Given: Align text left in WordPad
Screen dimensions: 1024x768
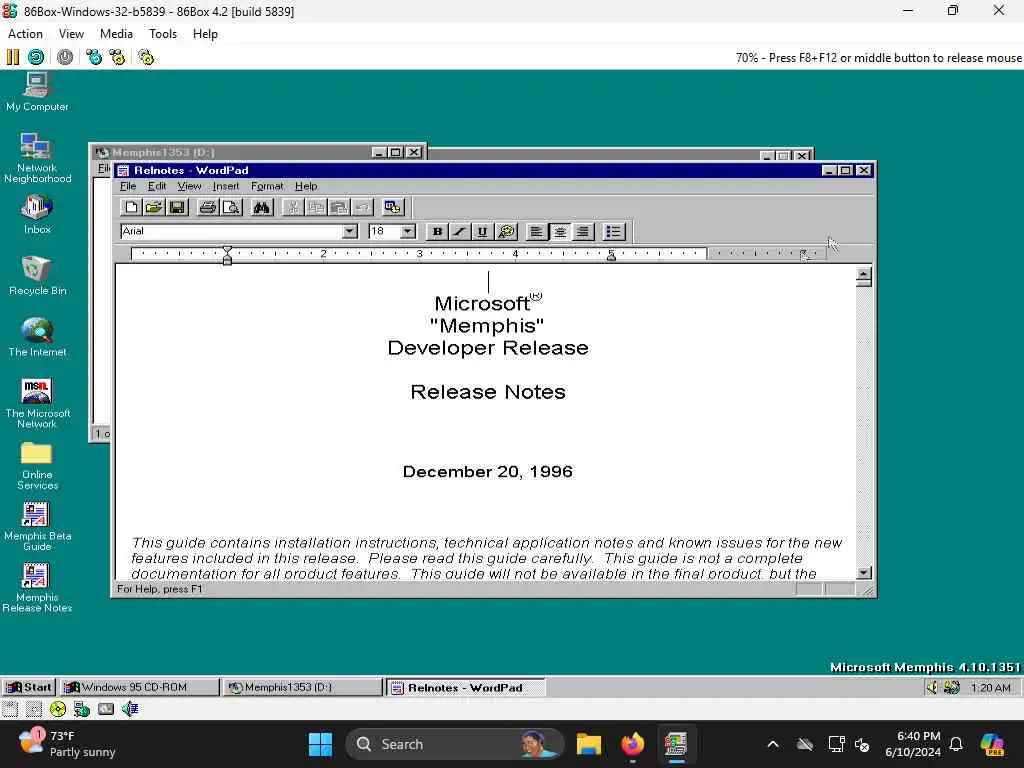Looking at the screenshot, I should pyautogui.click(x=536, y=232).
